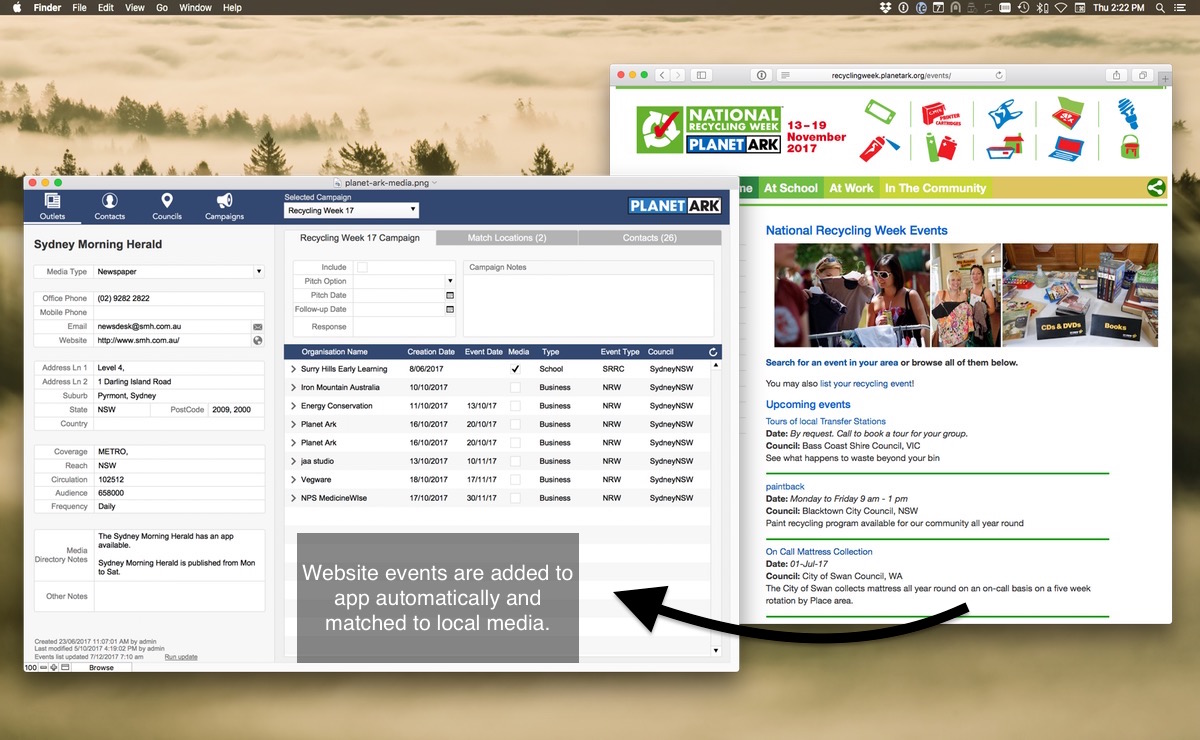Open the In The Community website tab
Viewport: 1200px width, 740px height.
[935, 188]
